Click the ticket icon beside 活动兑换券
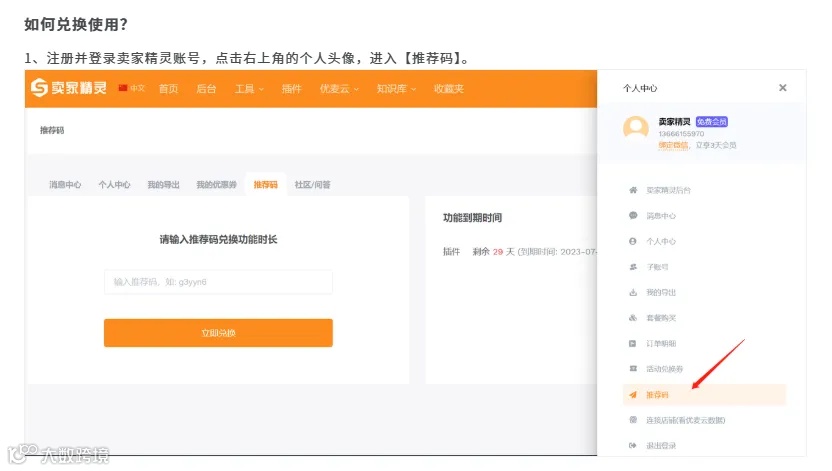 click(x=633, y=369)
